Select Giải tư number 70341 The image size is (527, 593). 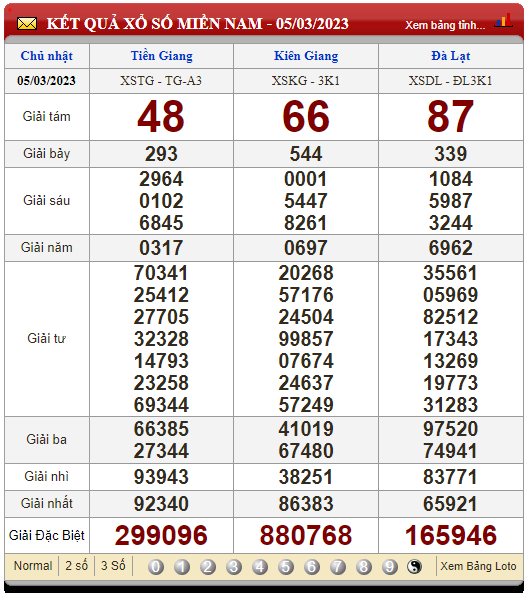[x=161, y=273]
